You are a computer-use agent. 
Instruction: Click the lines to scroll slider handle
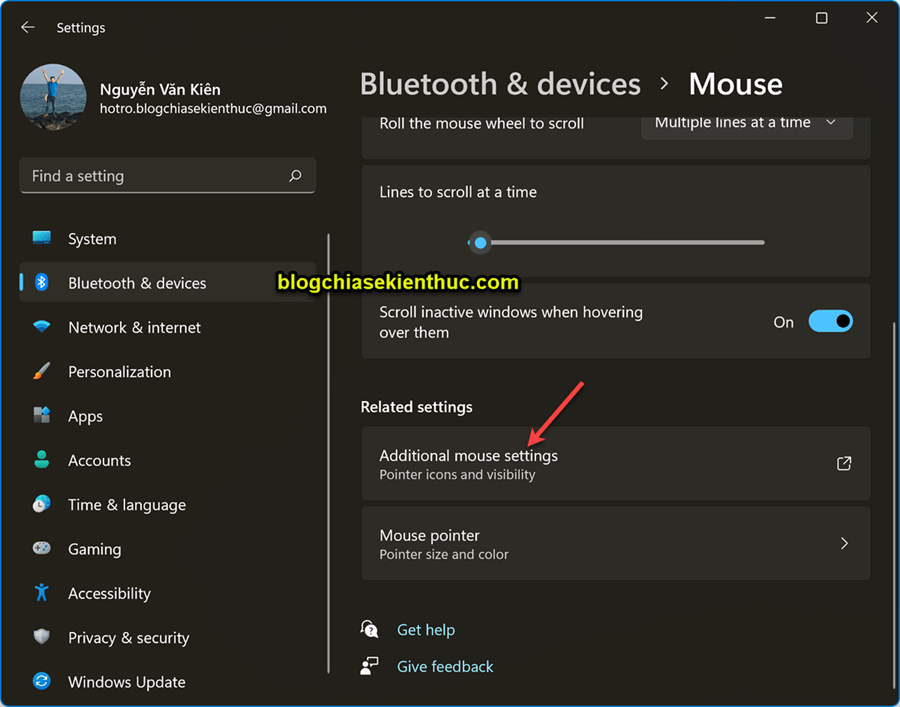click(480, 243)
